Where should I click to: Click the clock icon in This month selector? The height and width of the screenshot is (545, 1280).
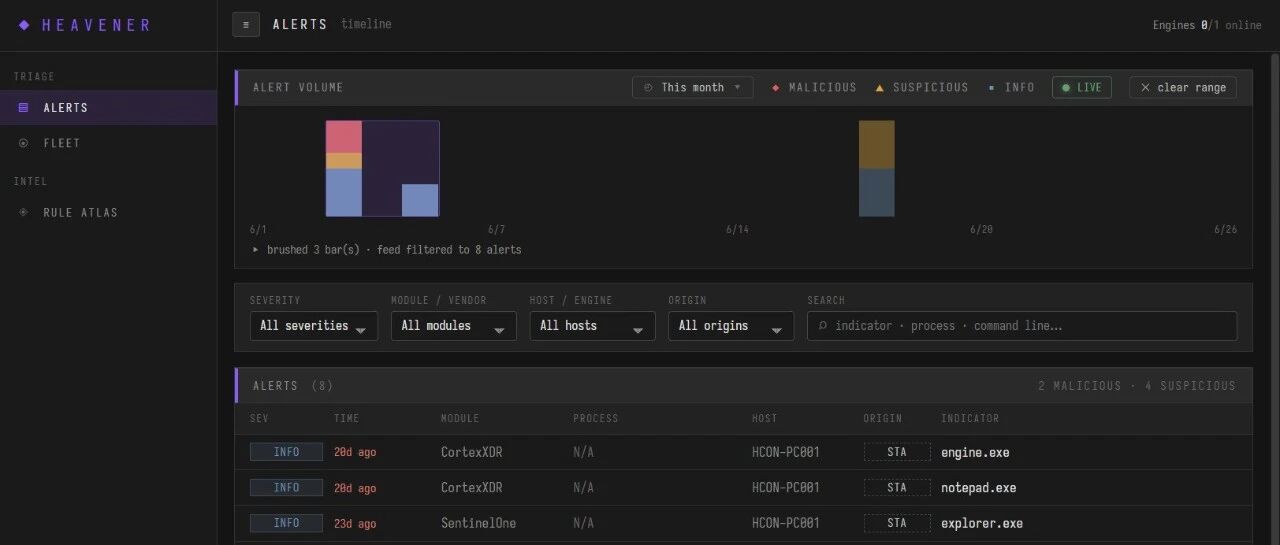coord(648,88)
